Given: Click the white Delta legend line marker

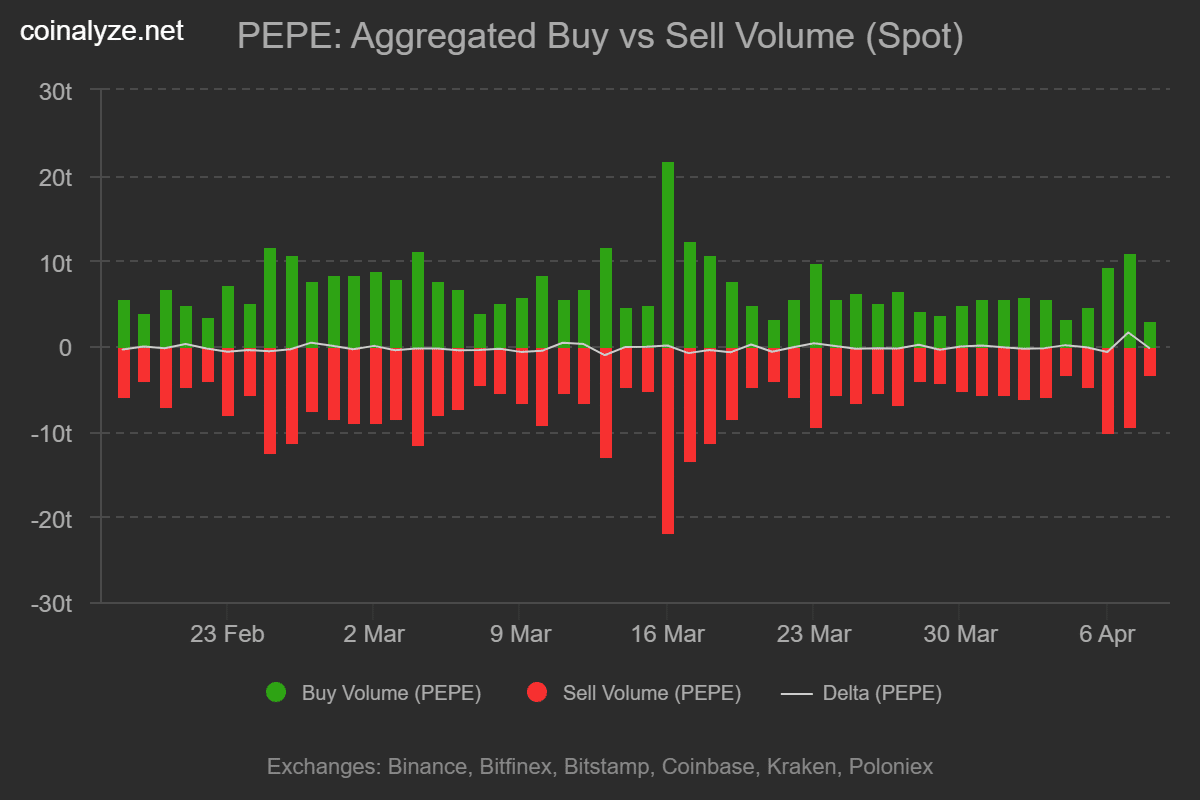Looking at the screenshot, I should [x=795, y=693].
